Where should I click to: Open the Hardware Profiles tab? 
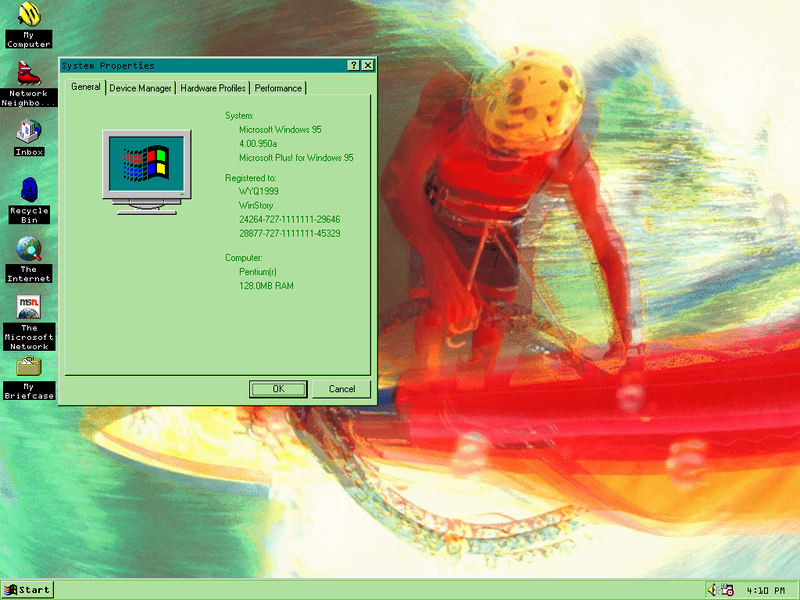[x=212, y=88]
